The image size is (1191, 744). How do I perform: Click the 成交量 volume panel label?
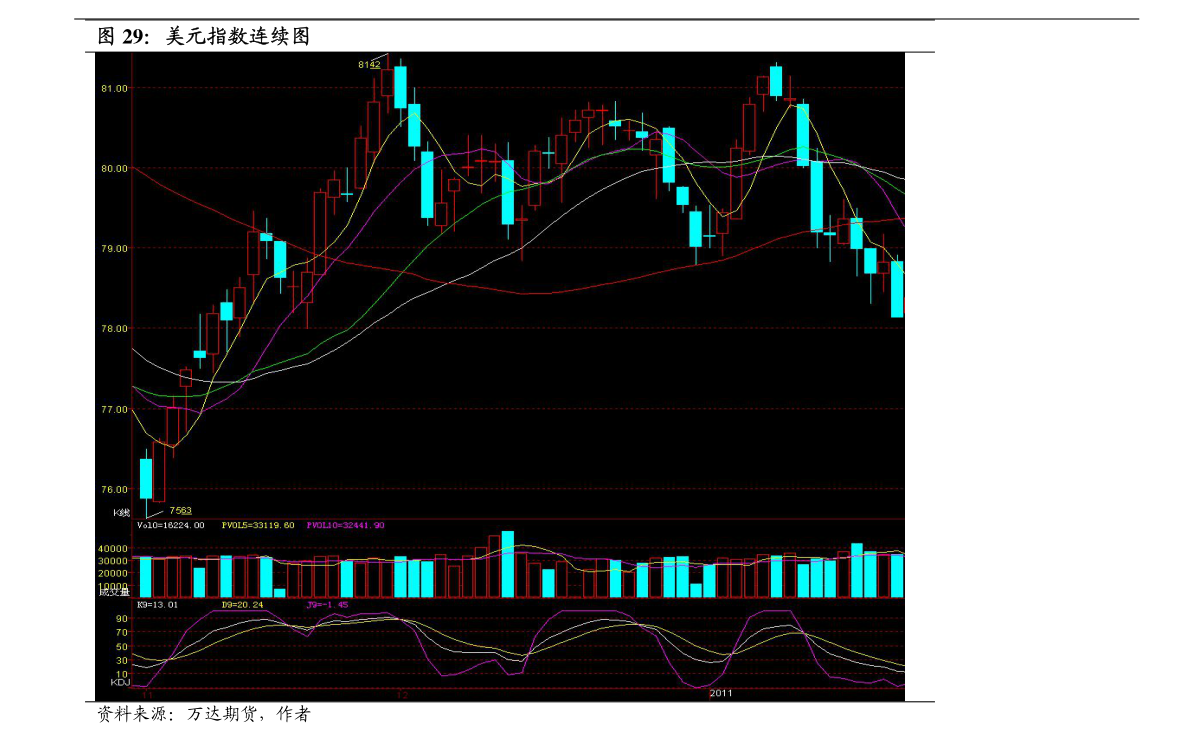point(114,592)
